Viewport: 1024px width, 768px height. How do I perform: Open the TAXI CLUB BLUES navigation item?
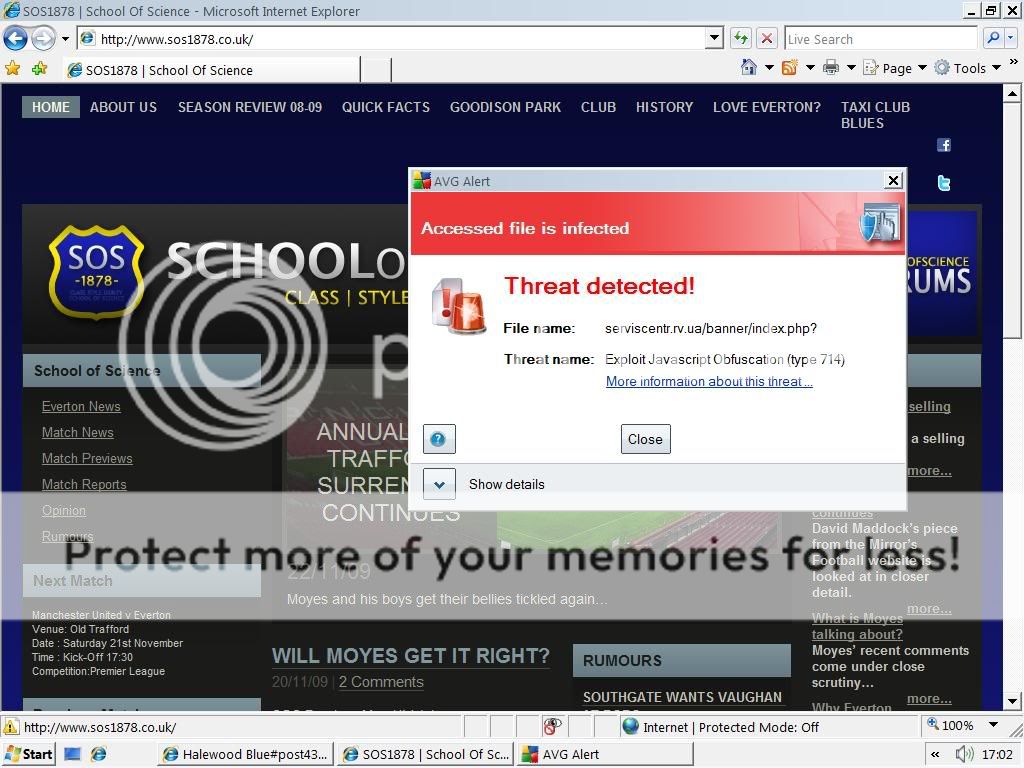[x=875, y=115]
